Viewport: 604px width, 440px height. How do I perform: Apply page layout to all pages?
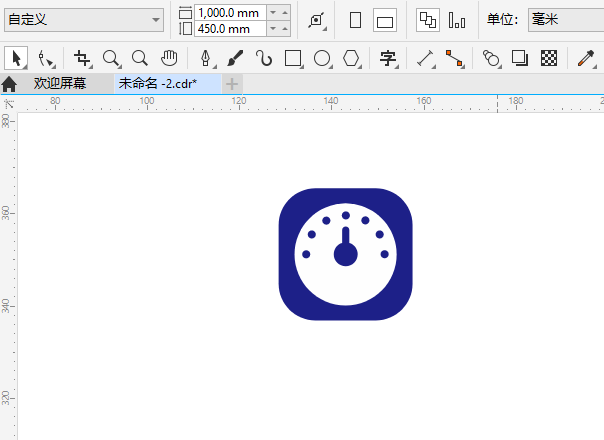coord(428,20)
